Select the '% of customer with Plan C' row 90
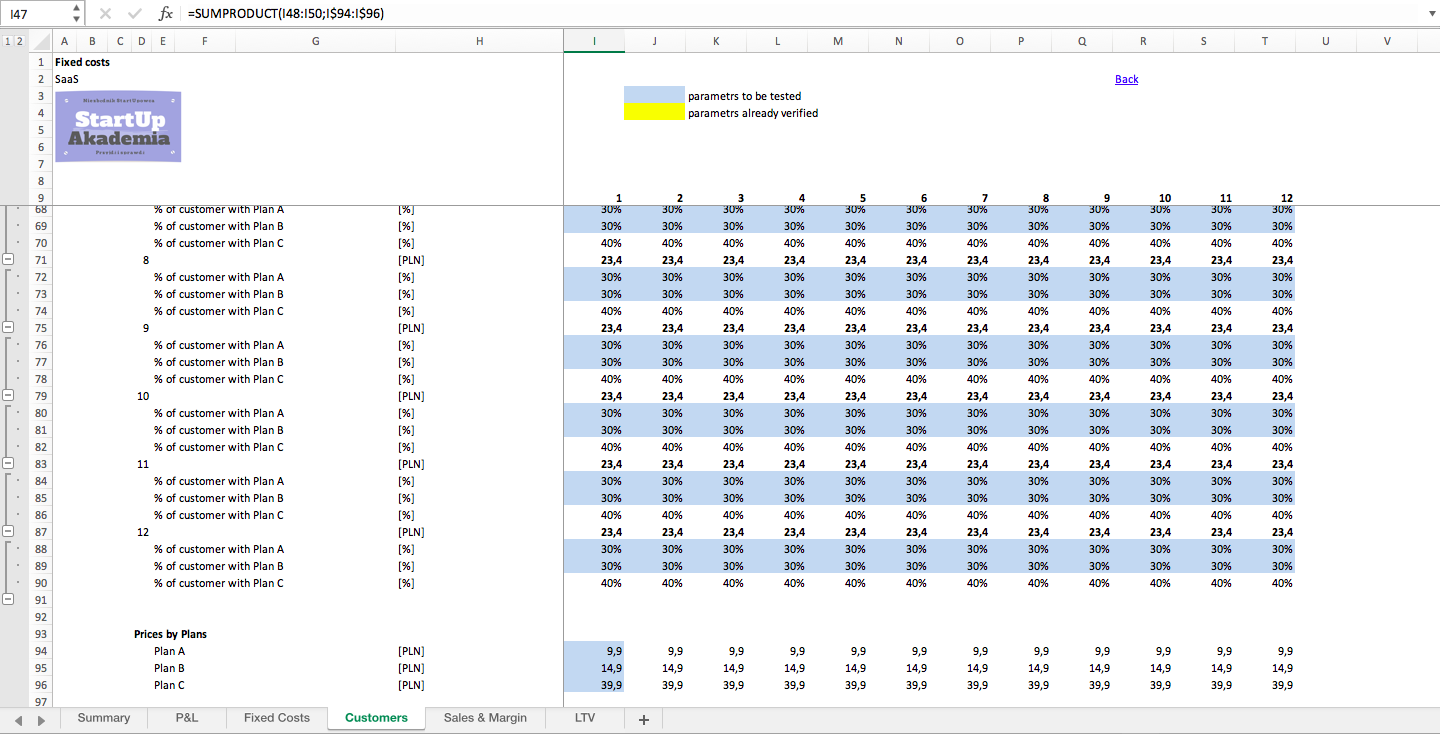 (x=219, y=583)
